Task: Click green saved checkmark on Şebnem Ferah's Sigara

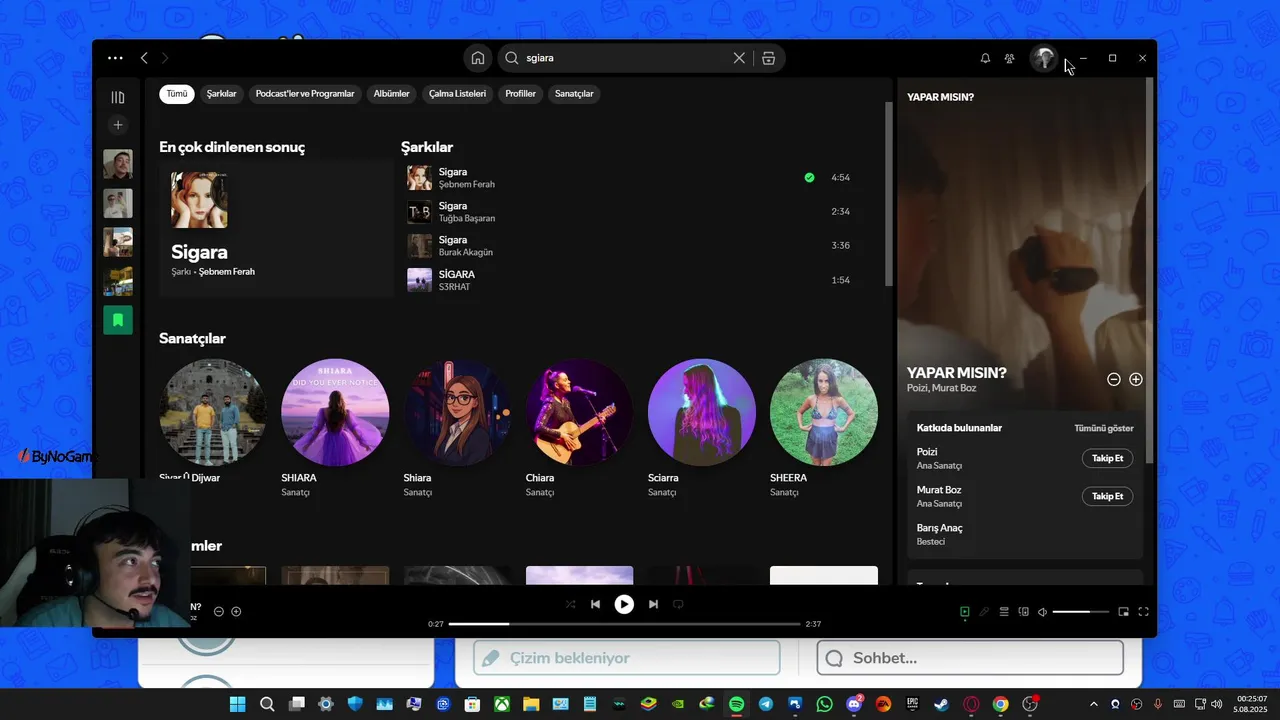Action: 809,178
